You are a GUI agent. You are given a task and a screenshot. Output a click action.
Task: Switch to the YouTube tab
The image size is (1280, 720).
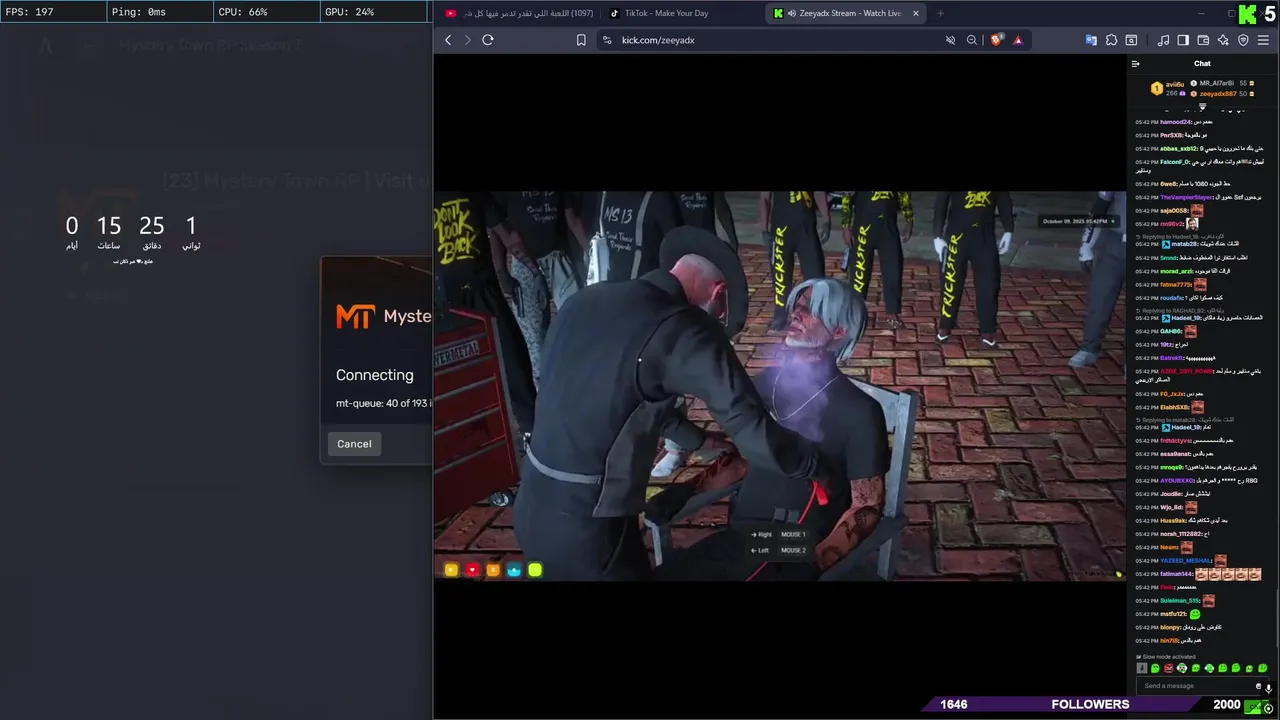(517, 13)
